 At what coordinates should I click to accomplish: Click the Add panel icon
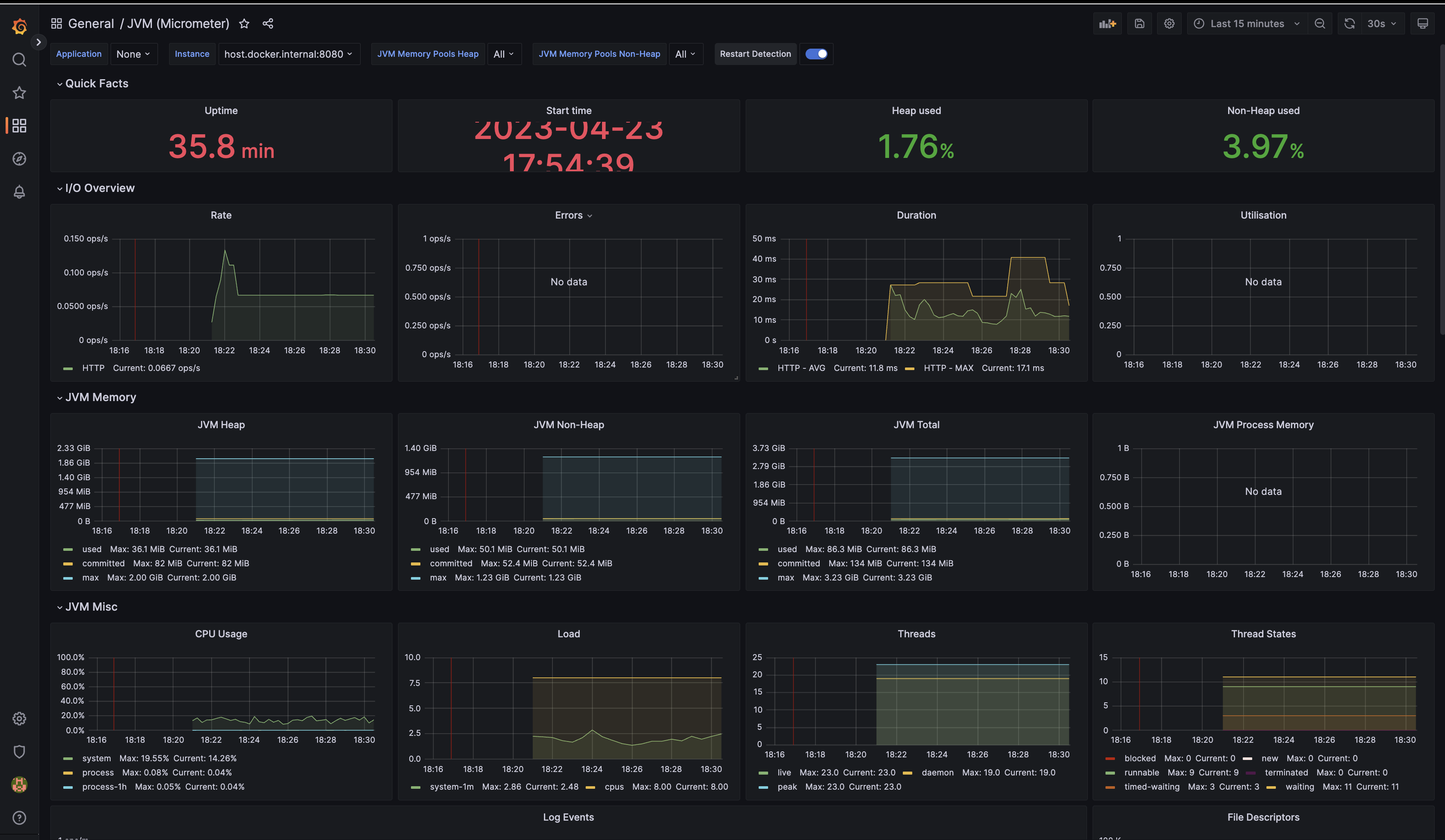1107,24
